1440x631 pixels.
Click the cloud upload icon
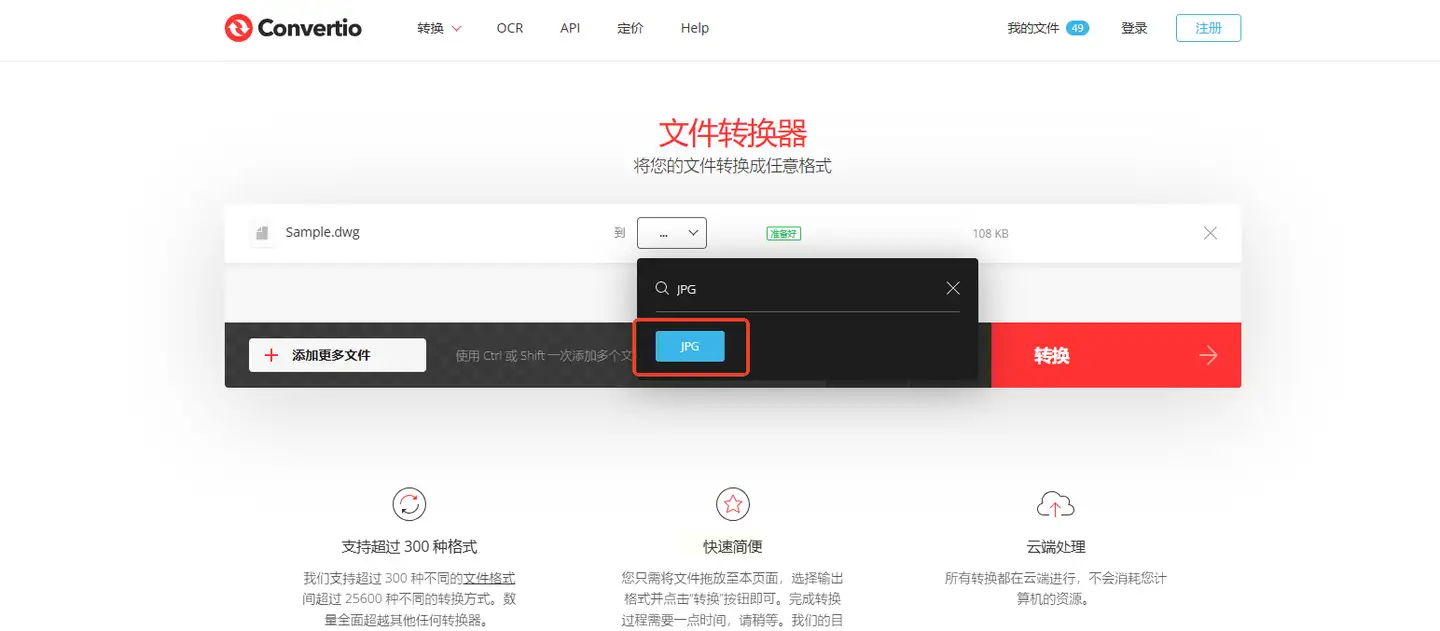pos(1056,504)
